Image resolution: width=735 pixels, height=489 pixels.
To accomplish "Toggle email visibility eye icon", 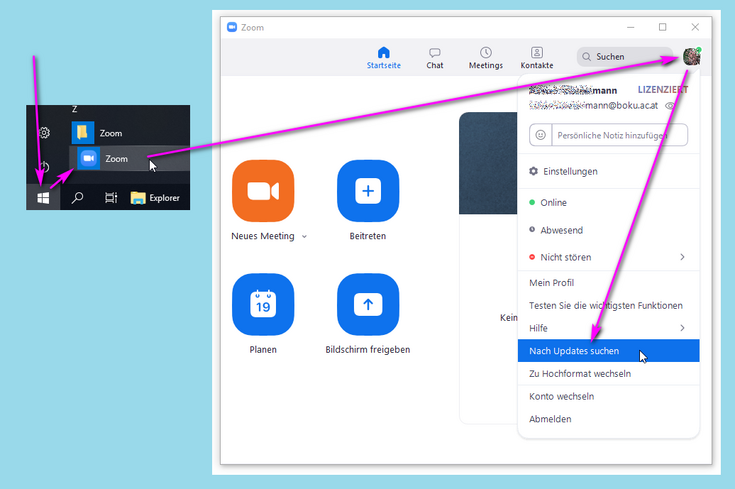I will tap(669, 106).
